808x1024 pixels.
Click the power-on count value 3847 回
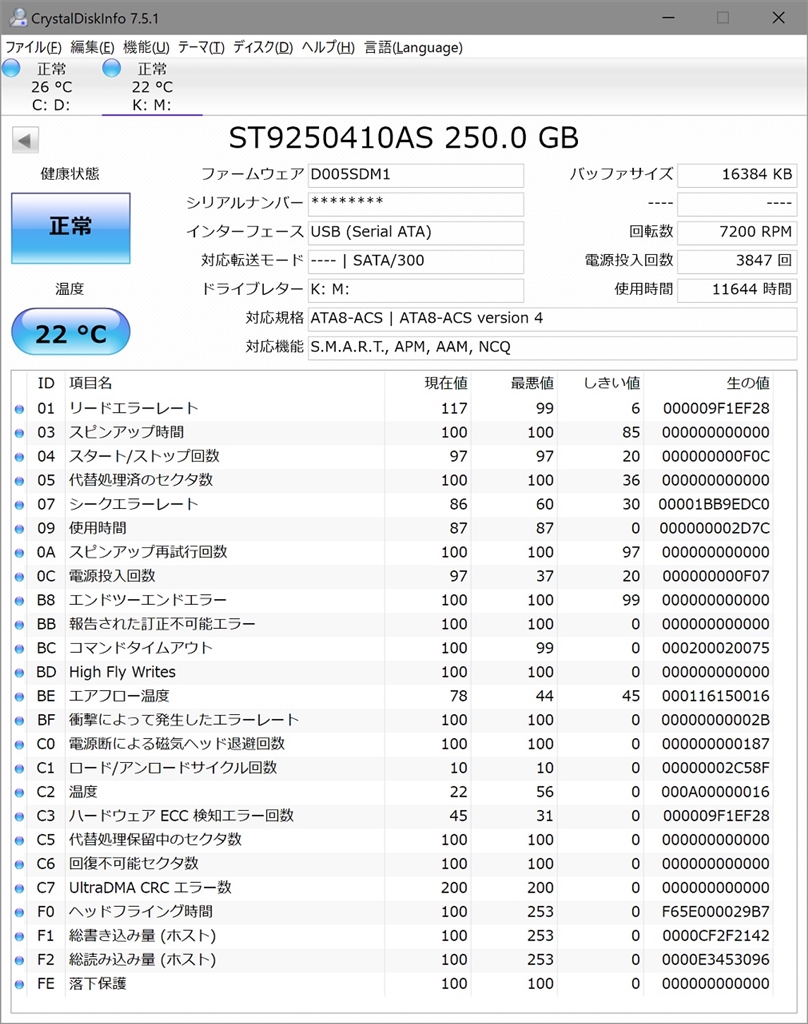pyautogui.click(x=737, y=261)
